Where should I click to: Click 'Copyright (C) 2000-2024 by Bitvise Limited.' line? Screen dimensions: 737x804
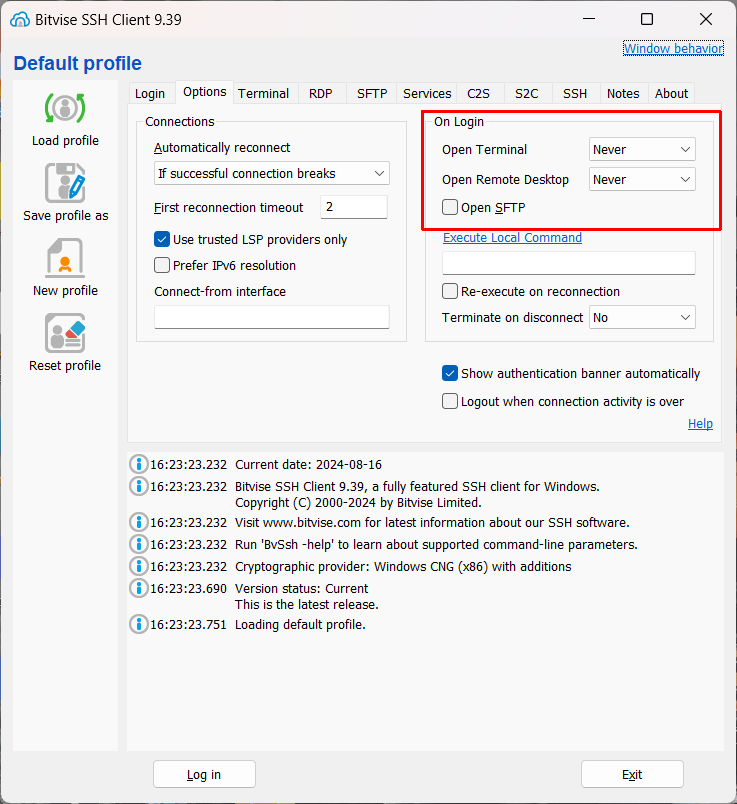358,502
